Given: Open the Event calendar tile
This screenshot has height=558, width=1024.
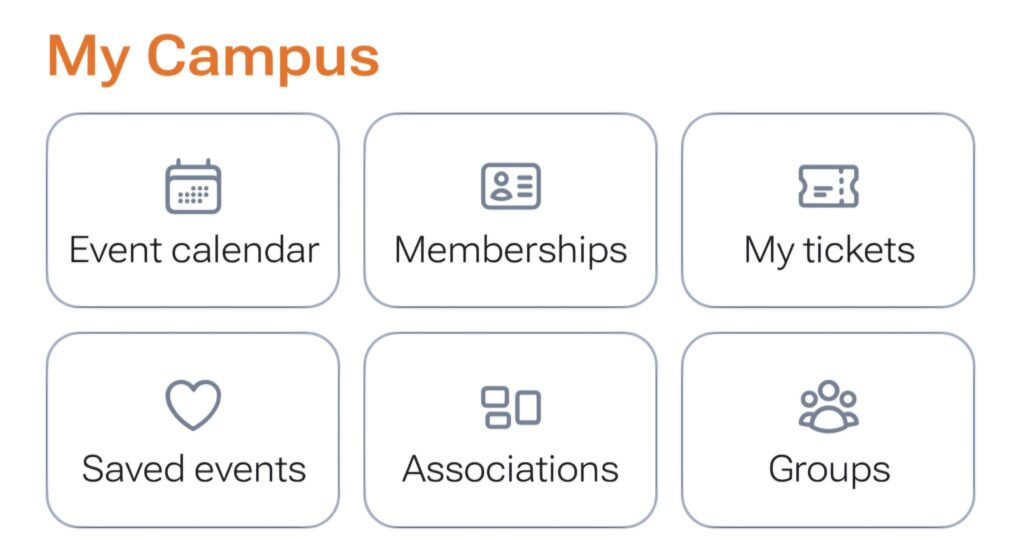Looking at the screenshot, I should coord(193,210).
